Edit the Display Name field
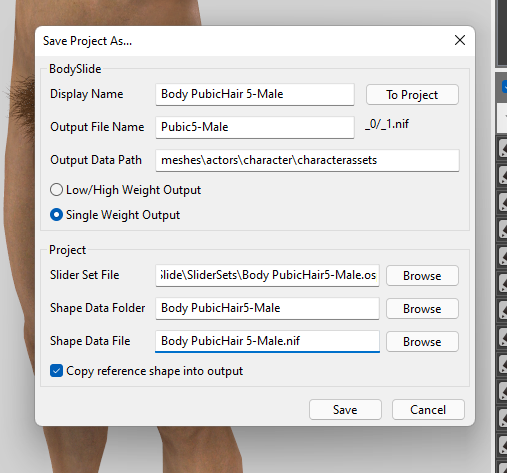The height and width of the screenshot is (473, 507). 255,94
